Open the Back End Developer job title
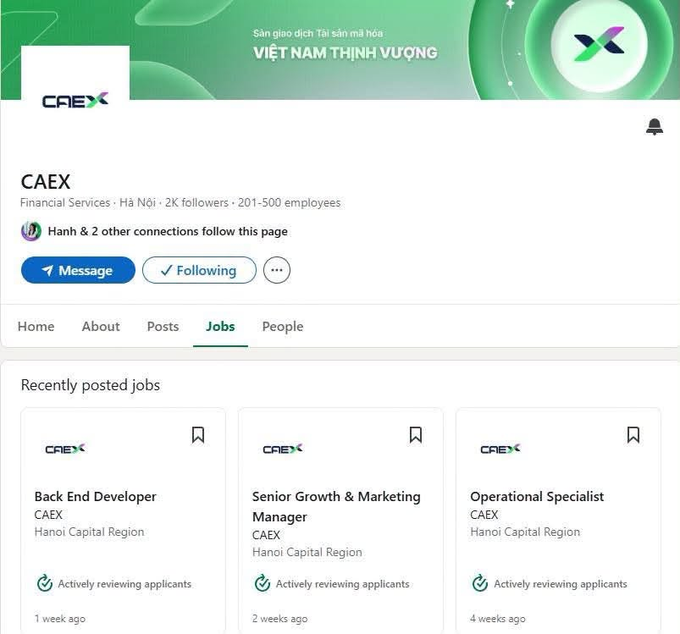 coord(95,497)
